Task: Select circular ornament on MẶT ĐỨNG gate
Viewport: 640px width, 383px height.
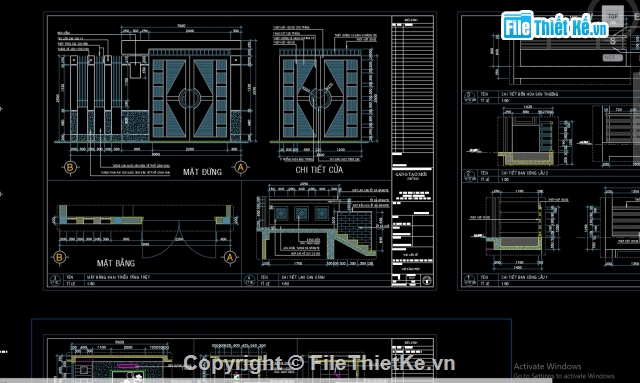Action: pyautogui.click(x=189, y=98)
